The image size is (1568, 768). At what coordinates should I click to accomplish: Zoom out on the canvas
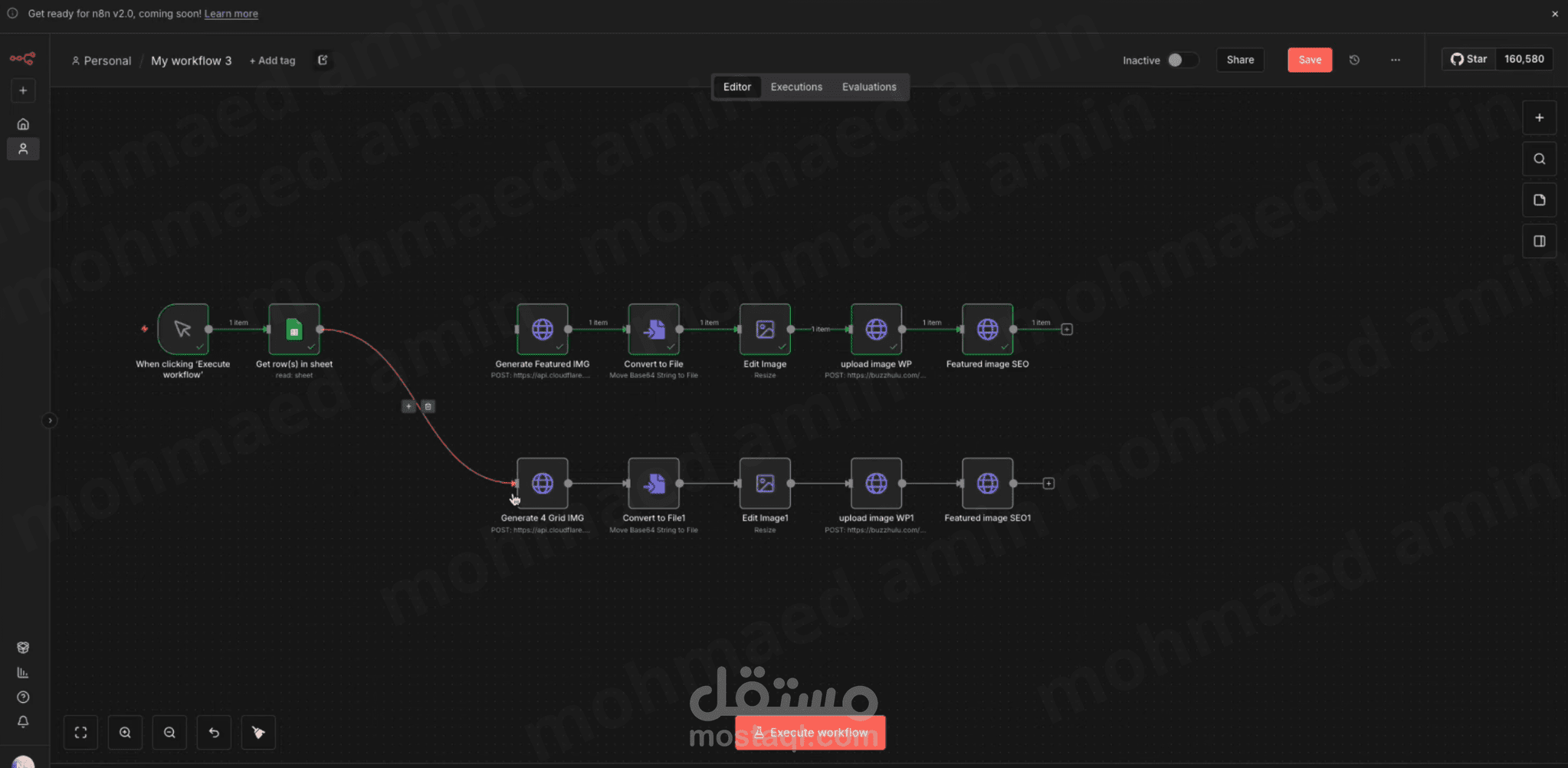click(x=169, y=732)
